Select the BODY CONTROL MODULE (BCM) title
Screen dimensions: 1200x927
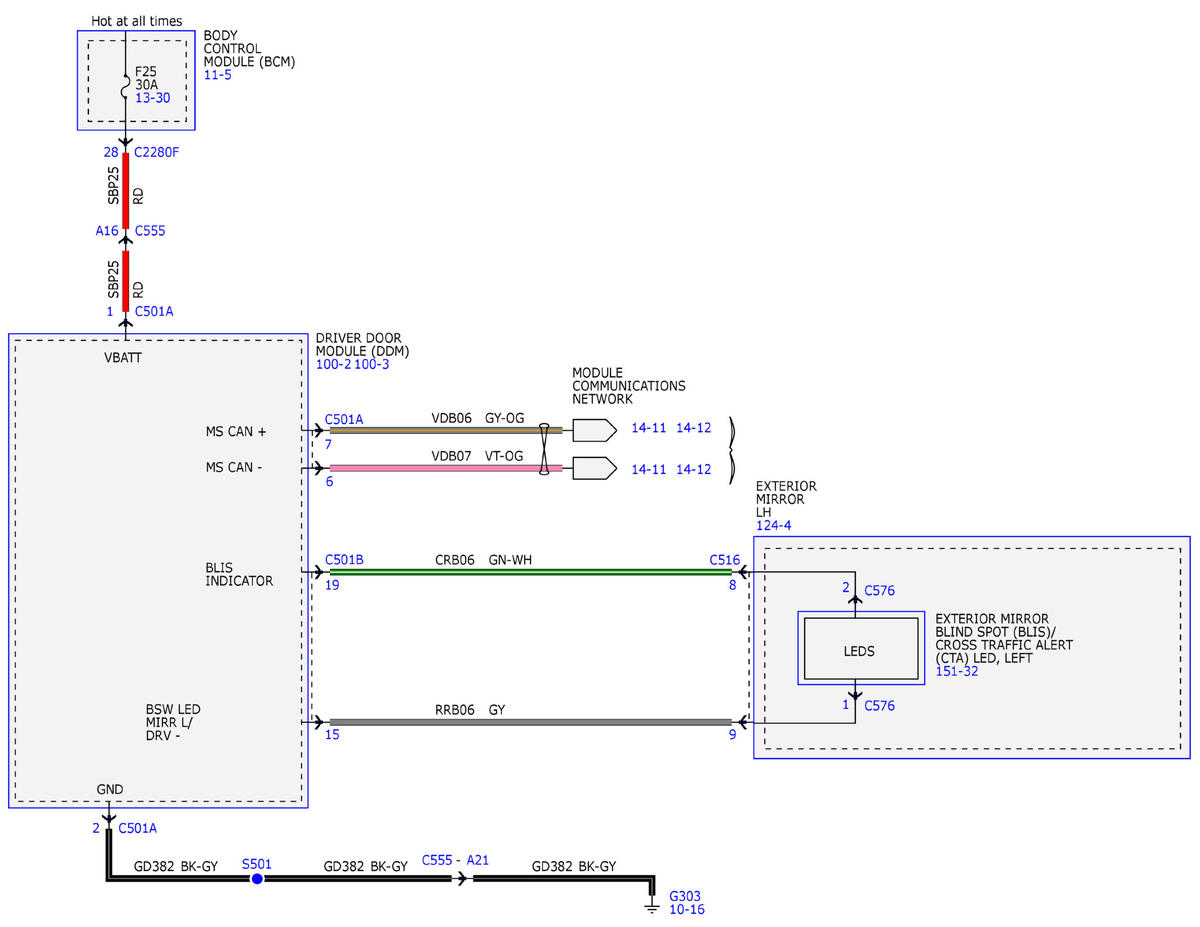point(249,48)
